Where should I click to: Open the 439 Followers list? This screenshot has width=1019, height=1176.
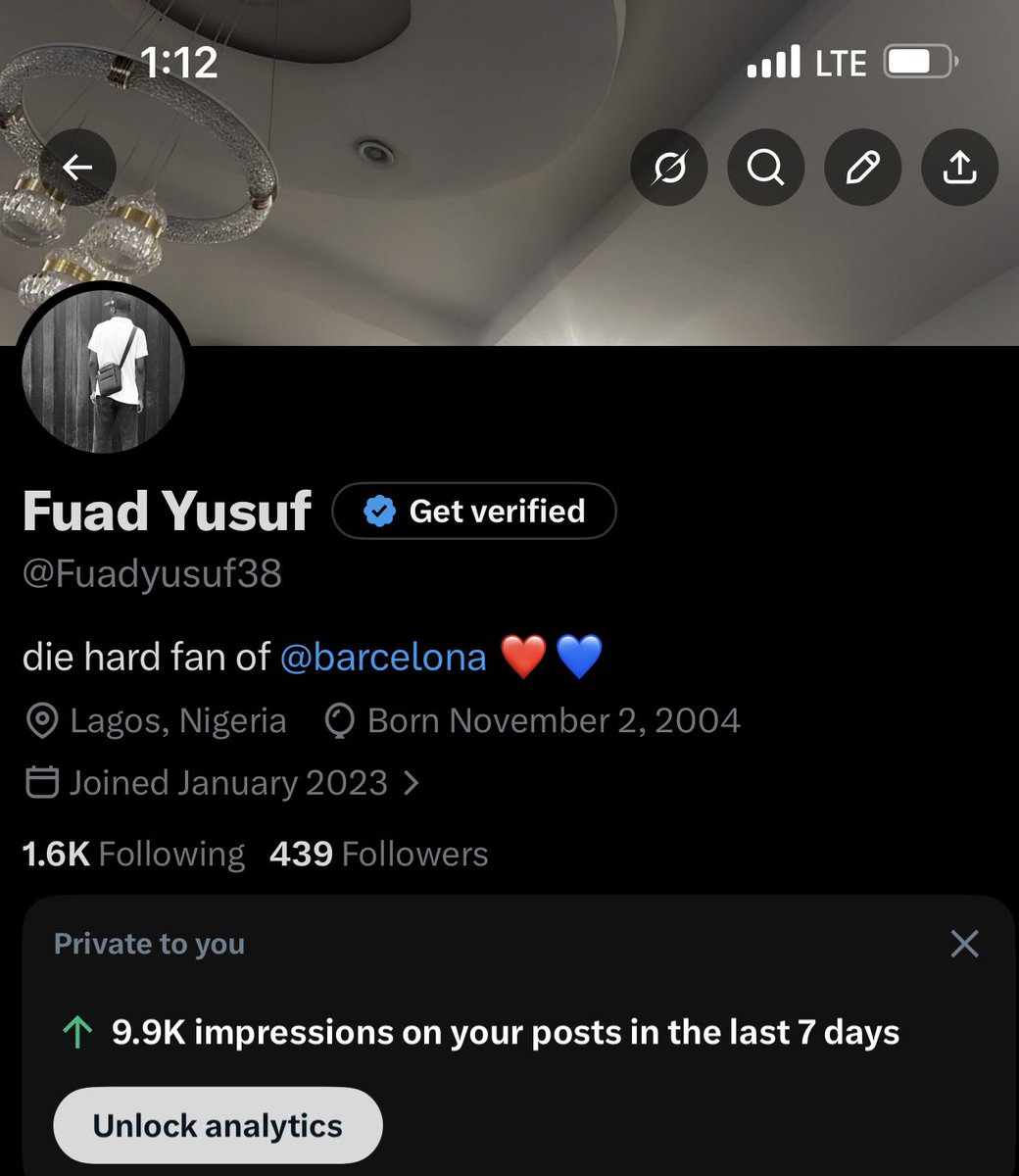378,854
